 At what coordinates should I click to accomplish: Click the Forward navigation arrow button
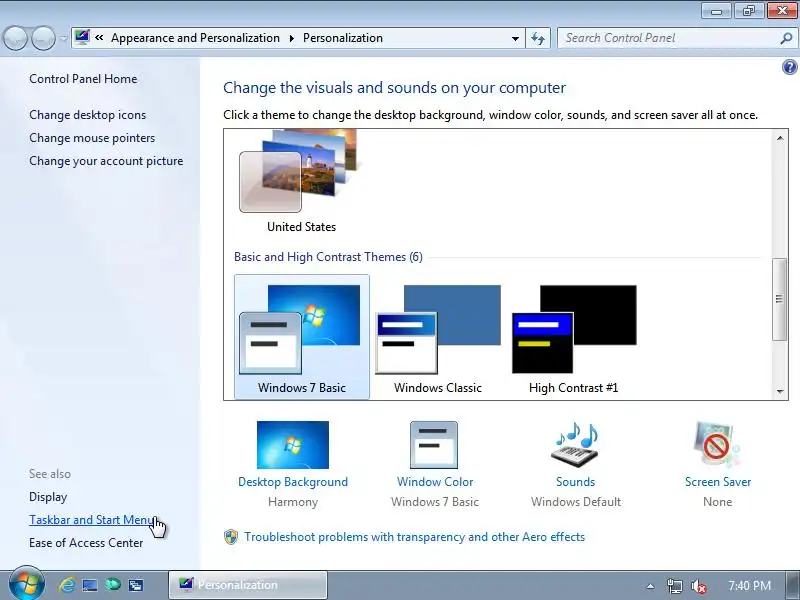click(x=43, y=38)
